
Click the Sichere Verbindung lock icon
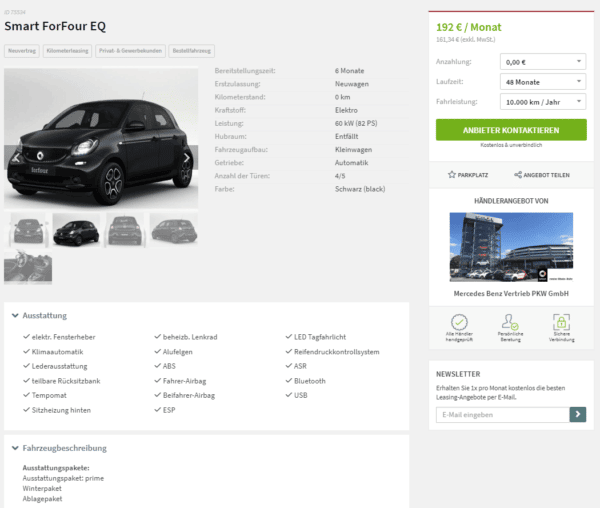tap(561, 322)
